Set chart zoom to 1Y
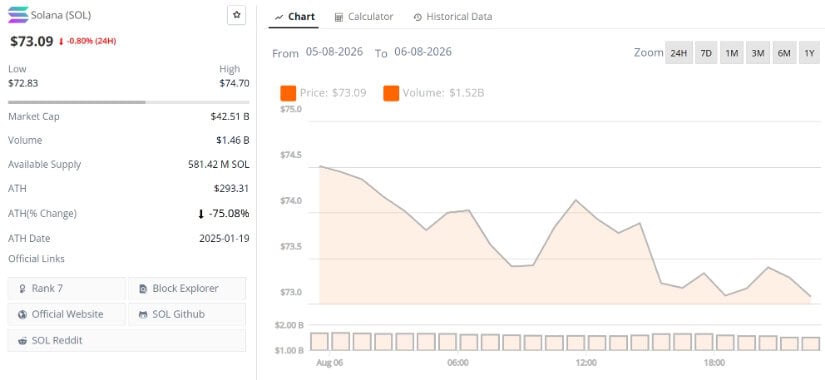The width and height of the screenshot is (825, 380). pos(809,53)
